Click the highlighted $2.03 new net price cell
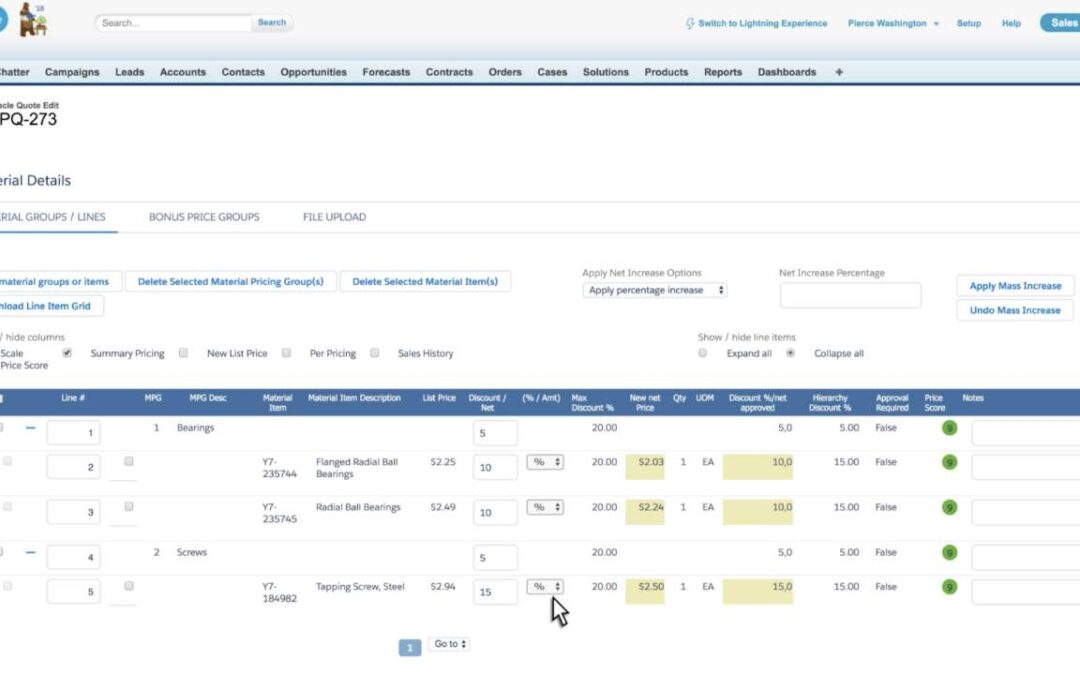The image size is (1080, 675). pos(645,467)
